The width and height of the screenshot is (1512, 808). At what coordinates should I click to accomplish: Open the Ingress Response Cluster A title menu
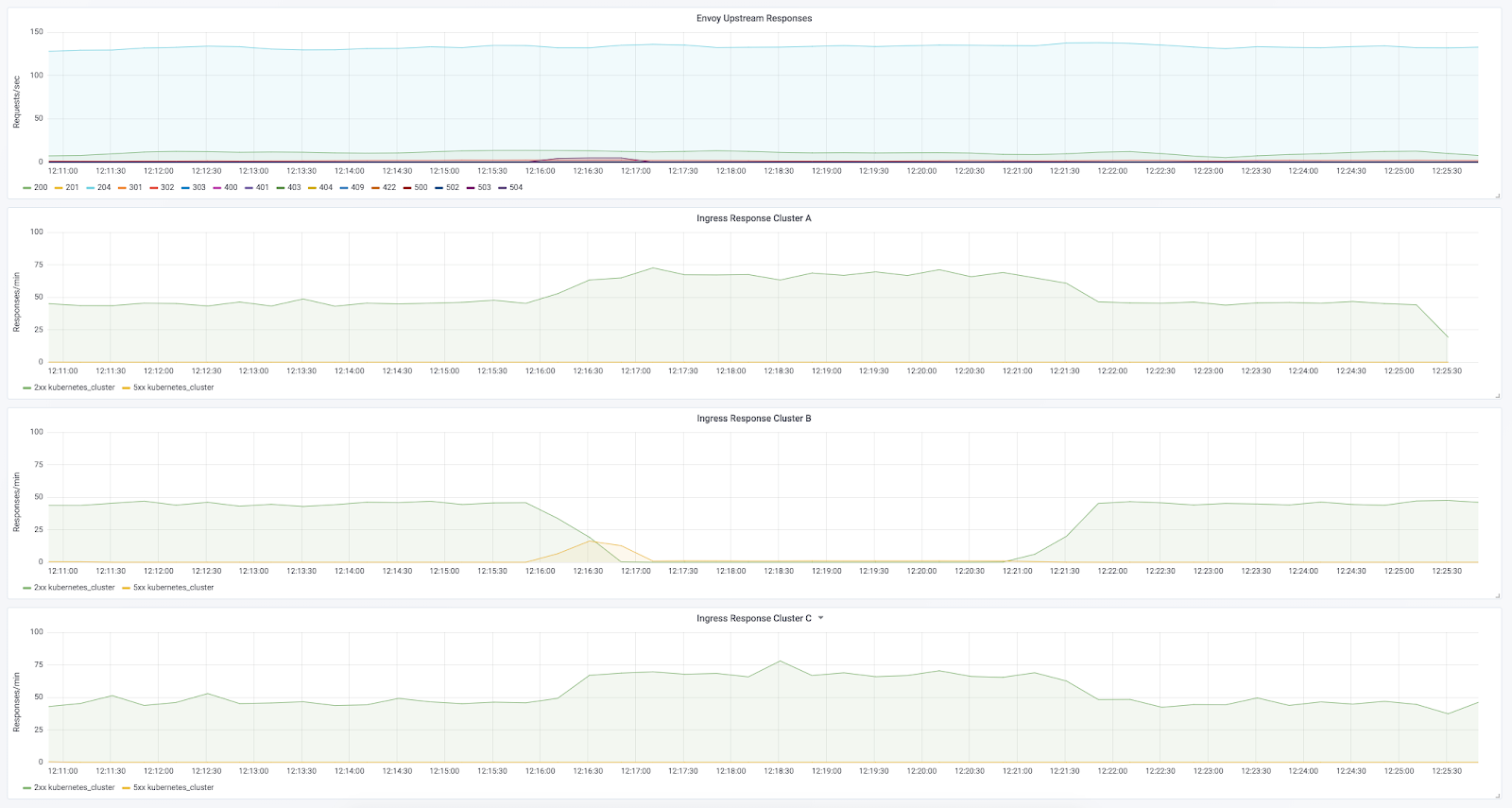click(x=754, y=218)
